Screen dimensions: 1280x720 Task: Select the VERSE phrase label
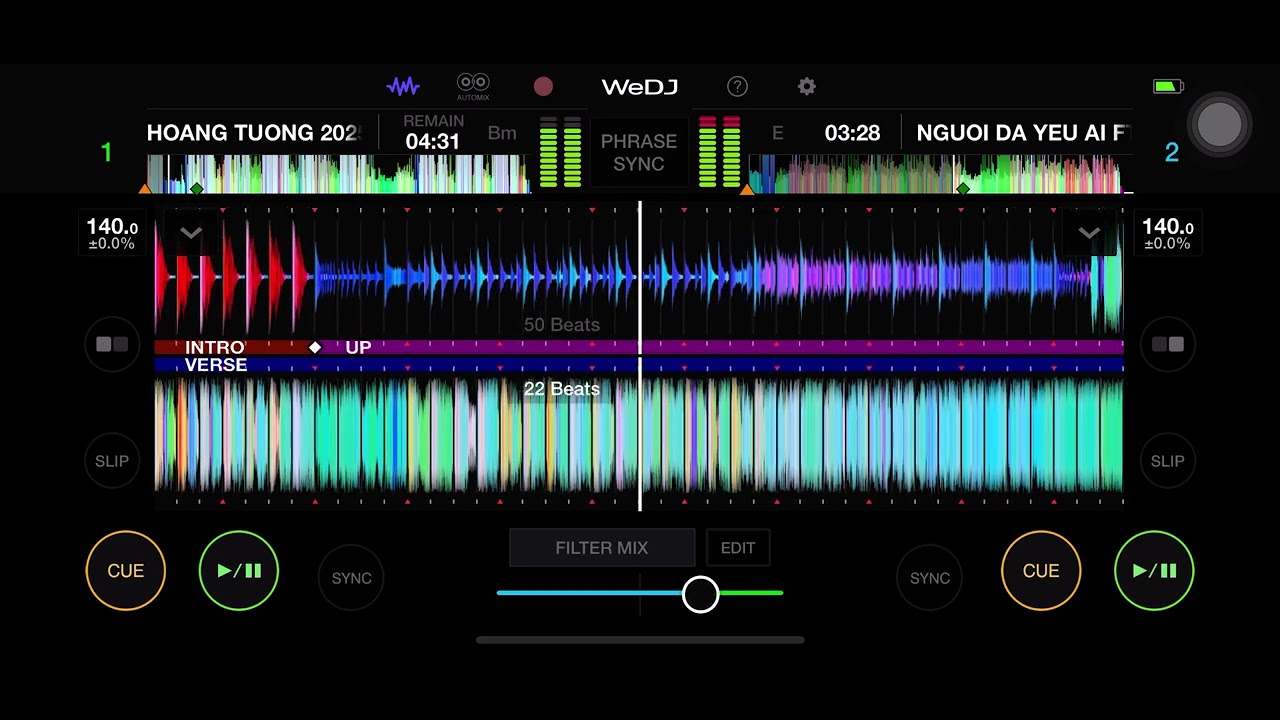pos(216,365)
